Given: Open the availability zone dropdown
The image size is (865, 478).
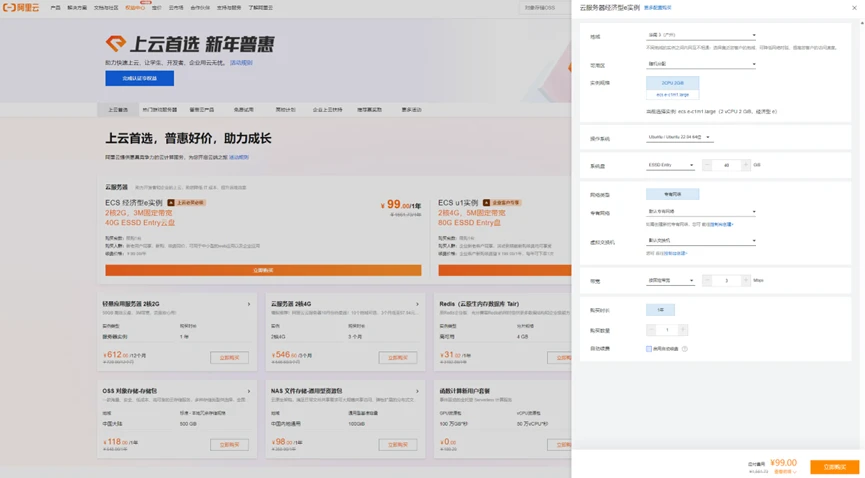Looking at the screenshot, I should (x=701, y=64).
